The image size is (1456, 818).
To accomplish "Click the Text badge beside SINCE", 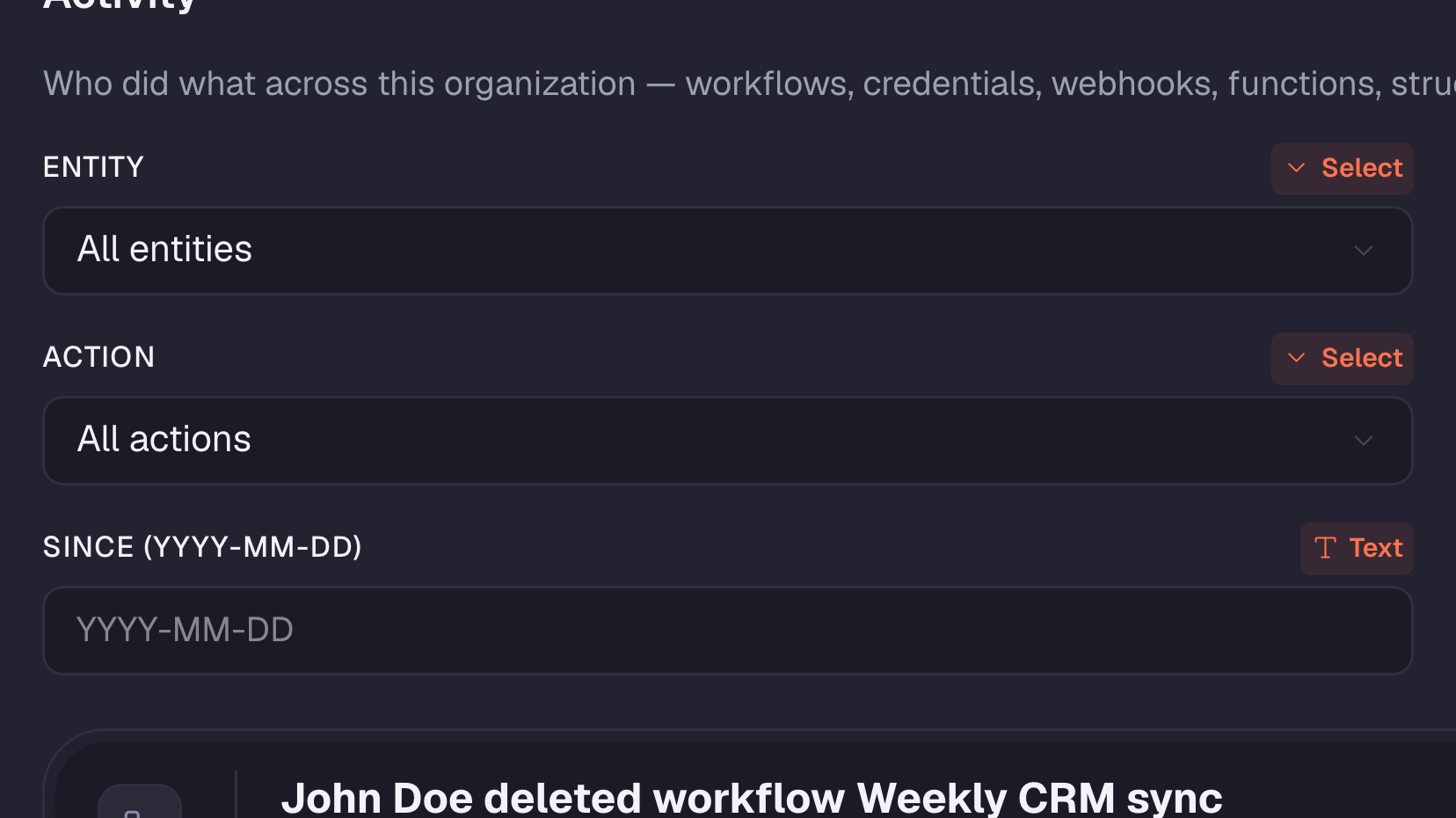I will (x=1357, y=548).
